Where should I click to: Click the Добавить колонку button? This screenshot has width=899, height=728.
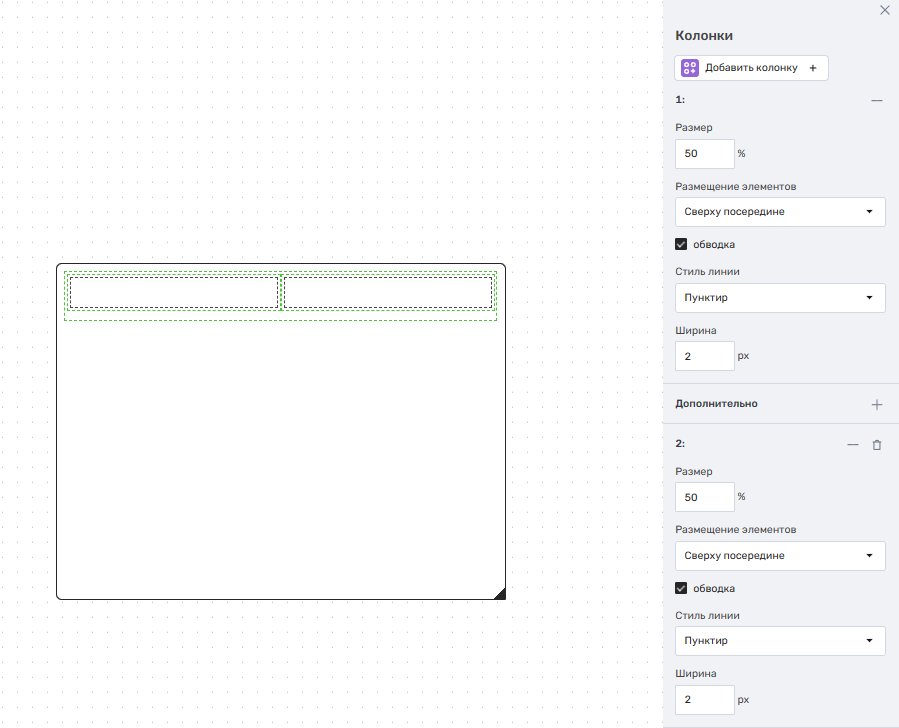coord(751,68)
